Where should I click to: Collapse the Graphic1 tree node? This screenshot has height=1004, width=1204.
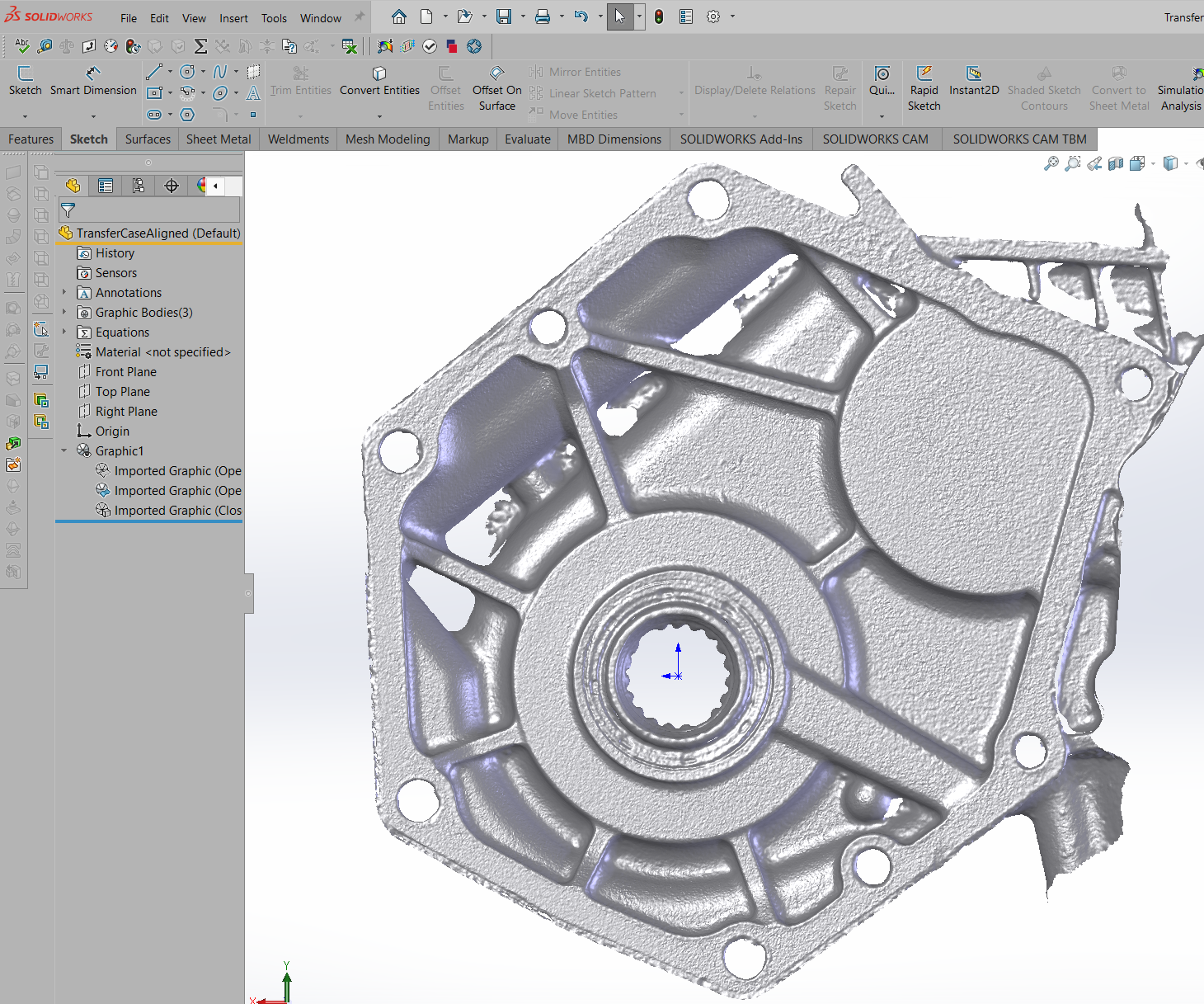[x=64, y=451]
